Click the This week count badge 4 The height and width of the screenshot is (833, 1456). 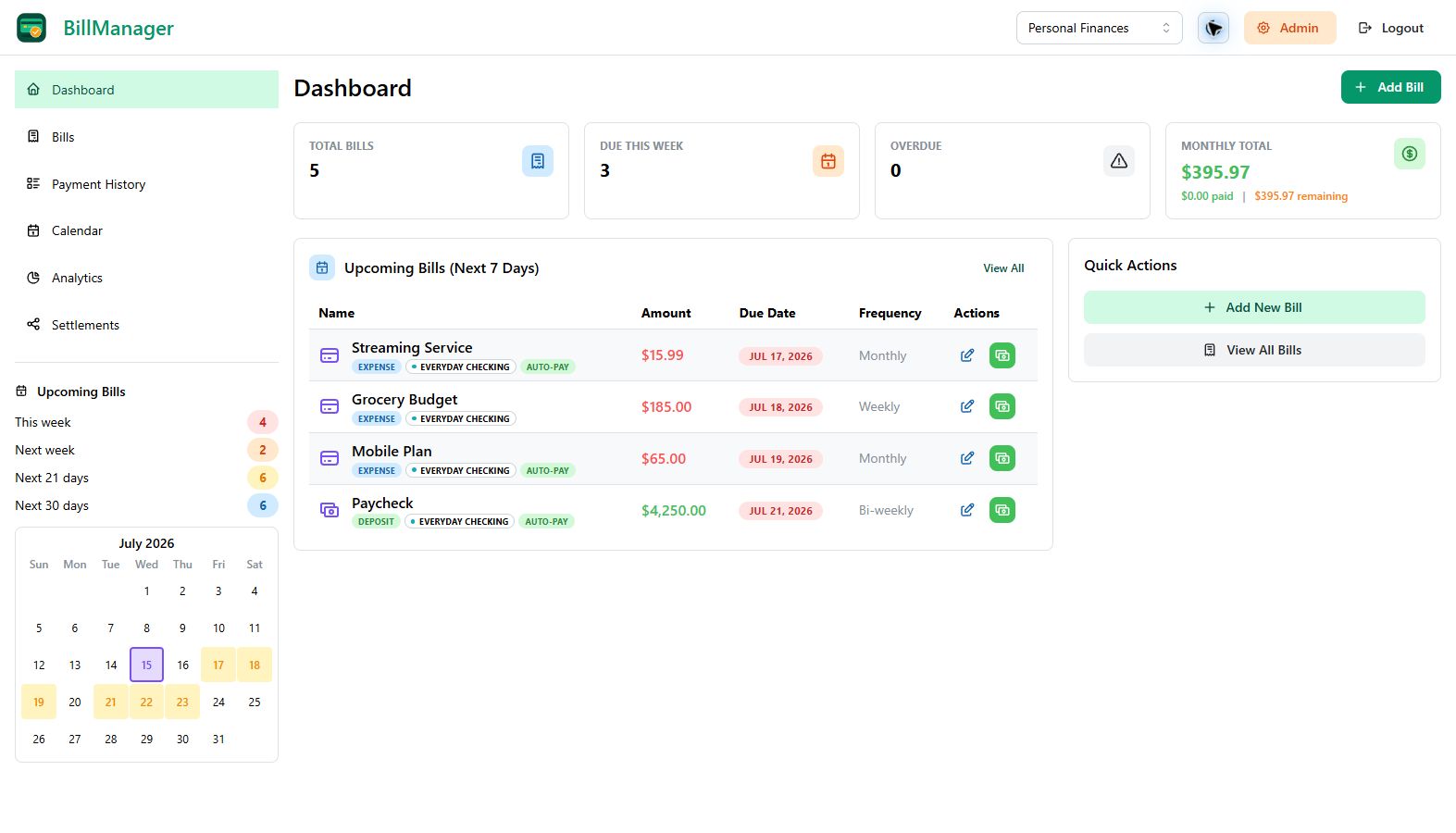(263, 422)
